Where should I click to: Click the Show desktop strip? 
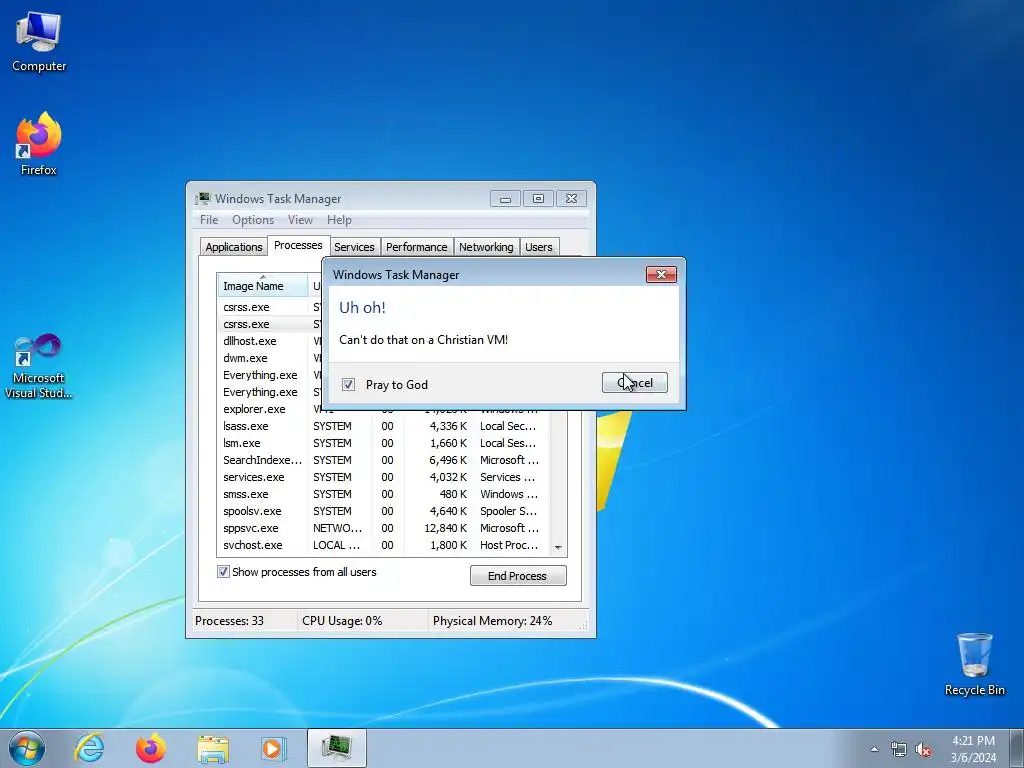pyautogui.click(x=1018, y=748)
